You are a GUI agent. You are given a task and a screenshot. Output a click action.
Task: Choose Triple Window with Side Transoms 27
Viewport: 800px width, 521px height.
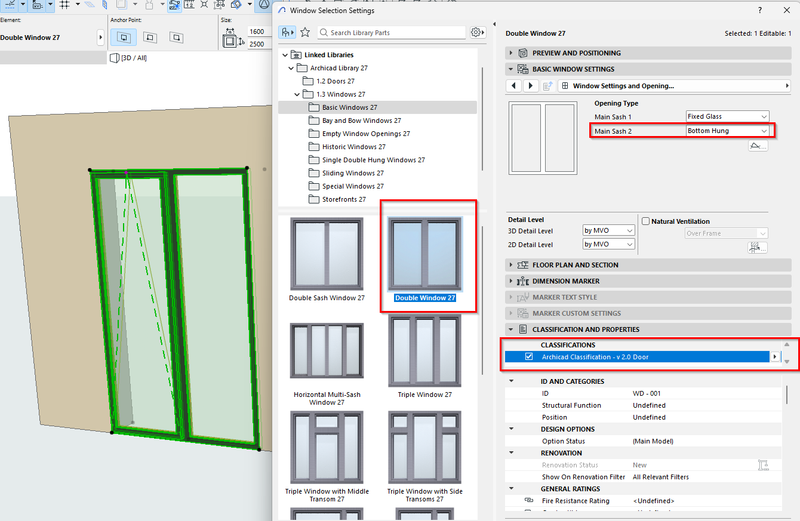coord(424,448)
